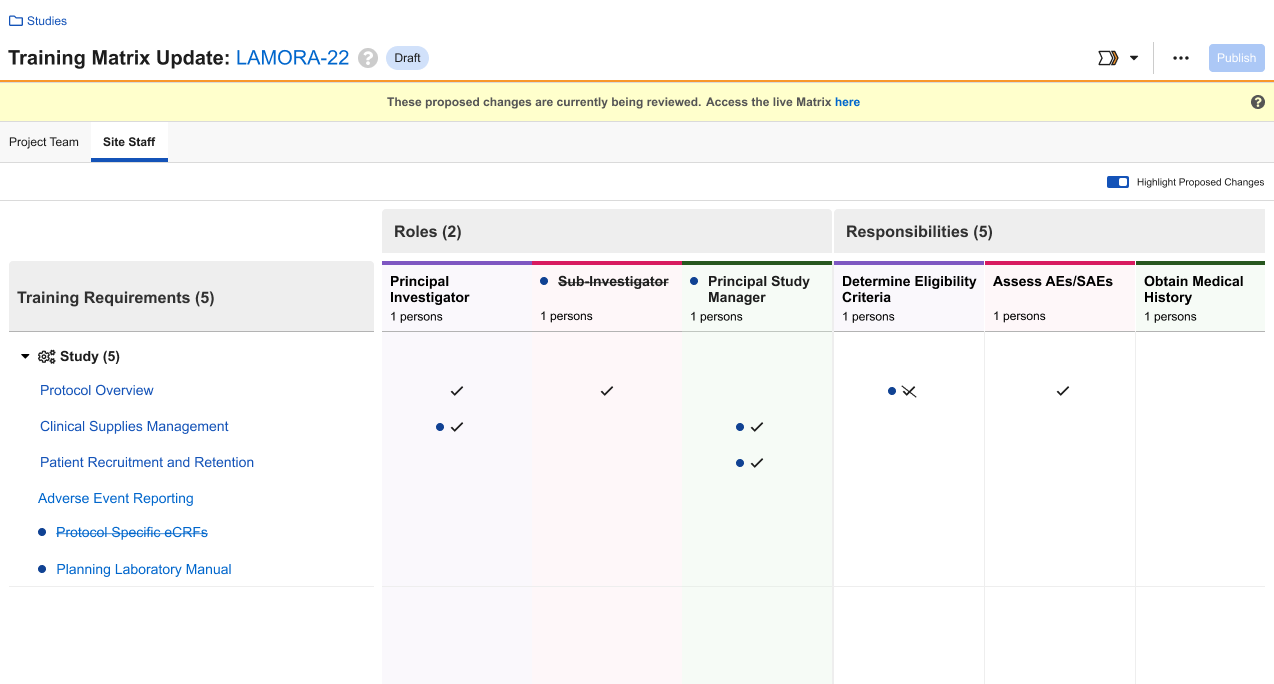
Task: Open the Adverse Event Reporting requirement
Action: point(116,498)
